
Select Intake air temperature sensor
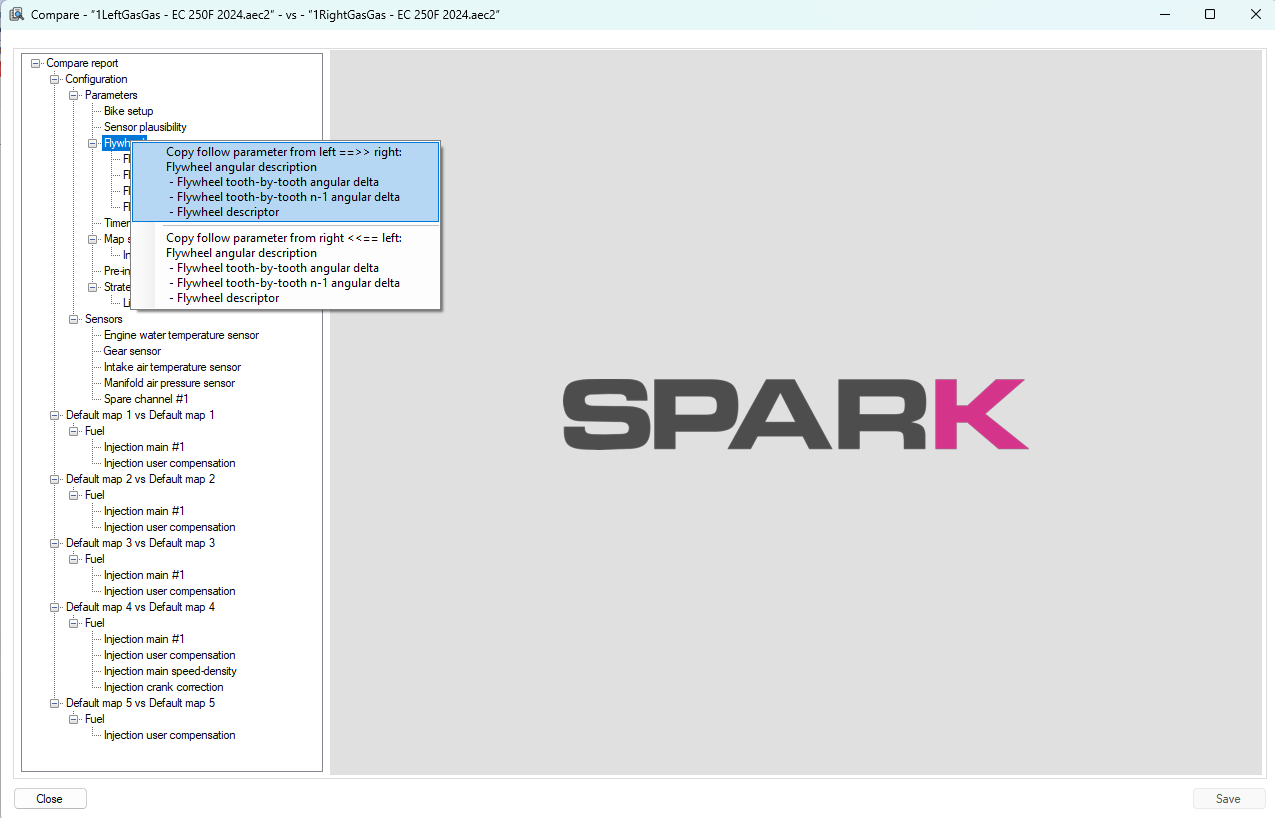point(172,367)
